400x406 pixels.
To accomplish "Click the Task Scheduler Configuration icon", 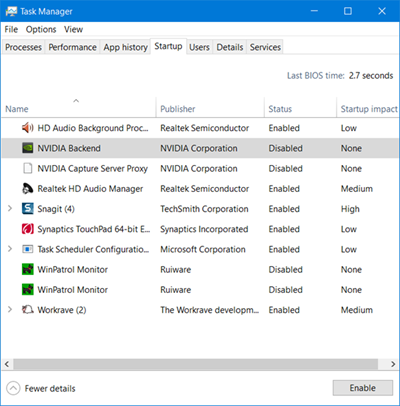I will pyautogui.click(x=28, y=249).
